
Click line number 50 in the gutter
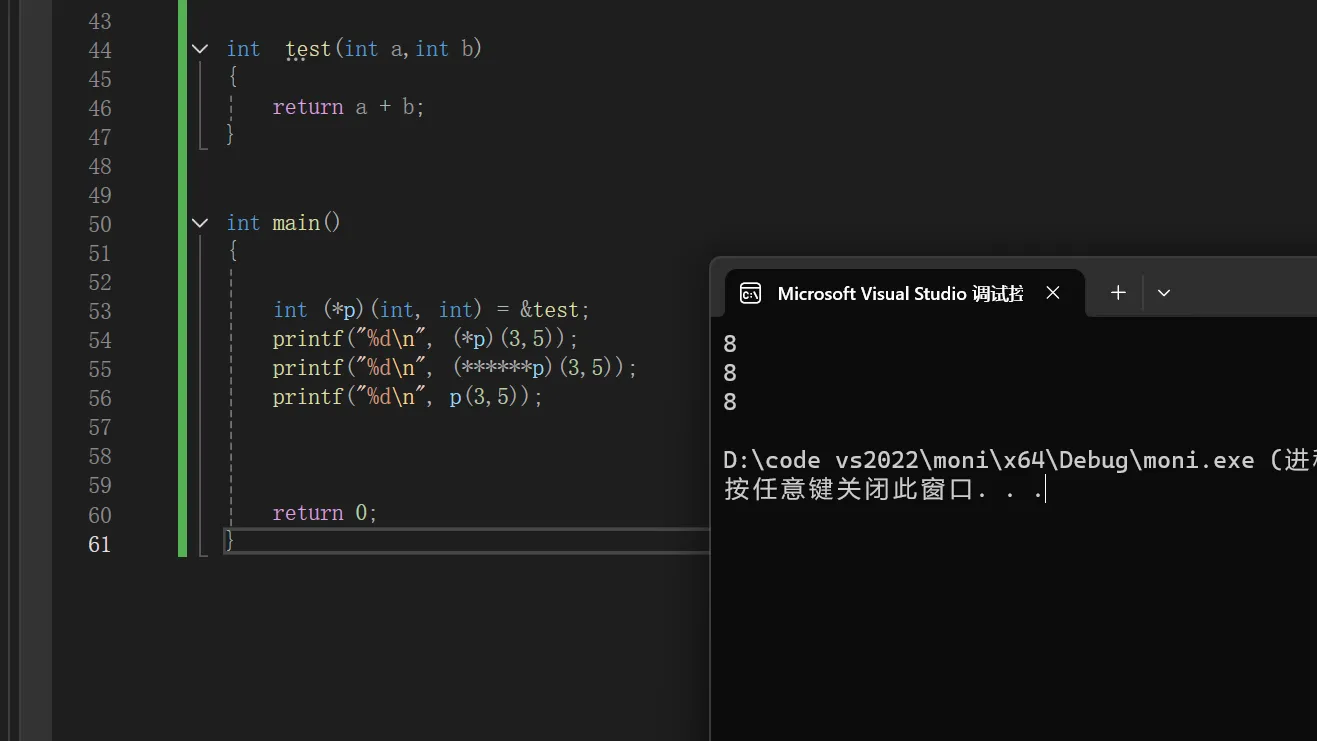pyautogui.click(x=100, y=224)
